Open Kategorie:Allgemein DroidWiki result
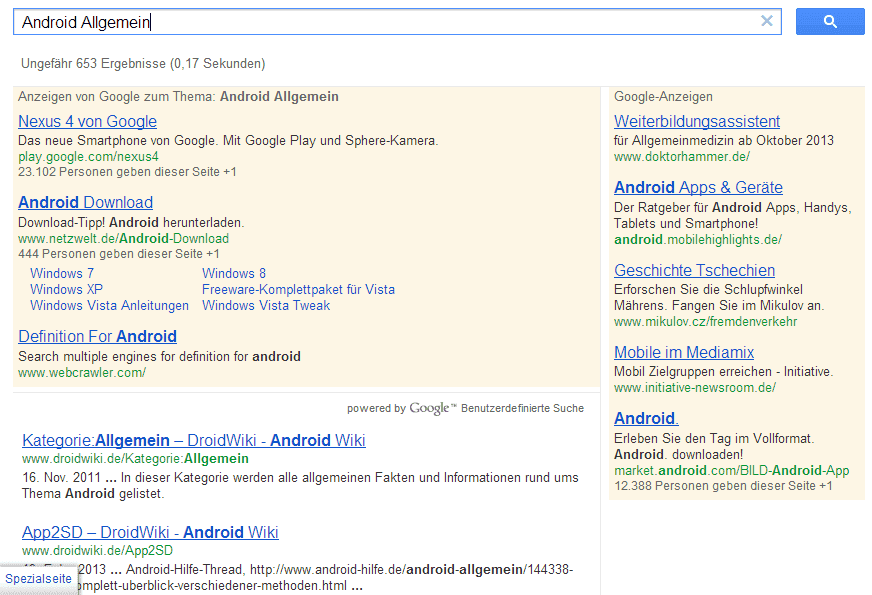 194,440
